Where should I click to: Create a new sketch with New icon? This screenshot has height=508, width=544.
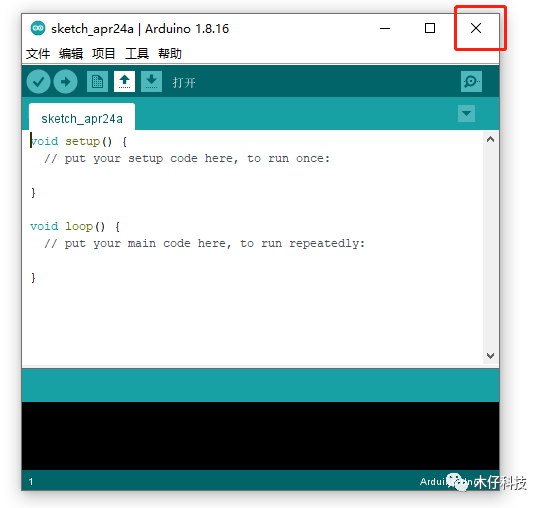coord(97,82)
